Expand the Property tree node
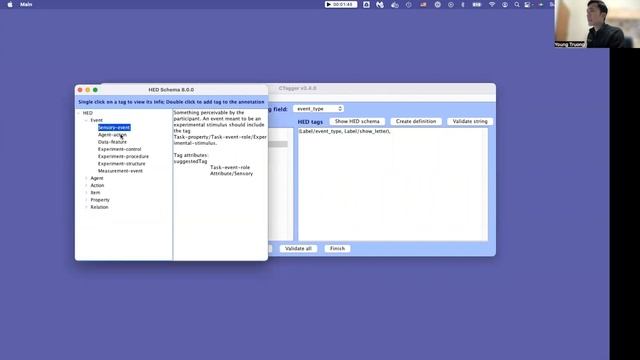The height and width of the screenshot is (360, 640). pos(86,200)
